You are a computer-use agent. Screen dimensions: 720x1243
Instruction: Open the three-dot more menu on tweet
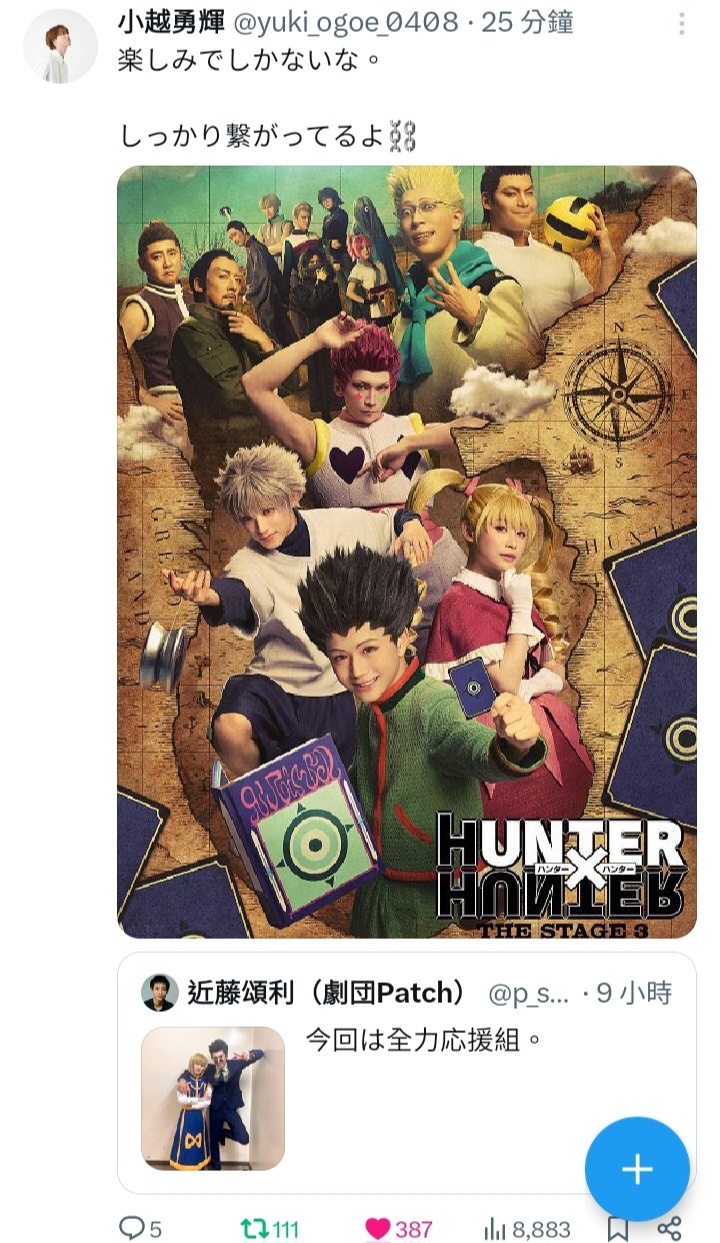[x=683, y=24]
